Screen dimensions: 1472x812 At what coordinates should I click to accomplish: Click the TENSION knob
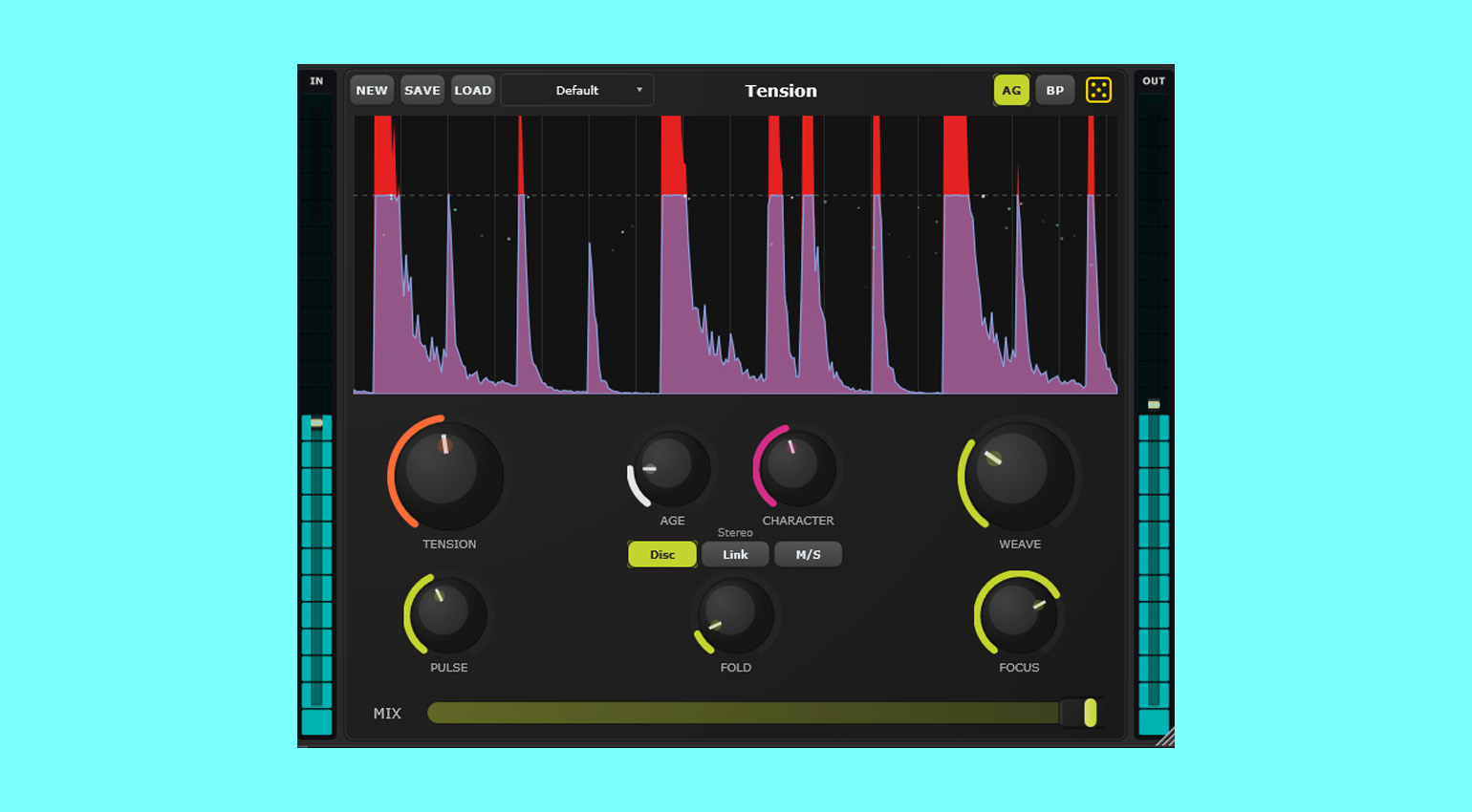click(x=444, y=474)
